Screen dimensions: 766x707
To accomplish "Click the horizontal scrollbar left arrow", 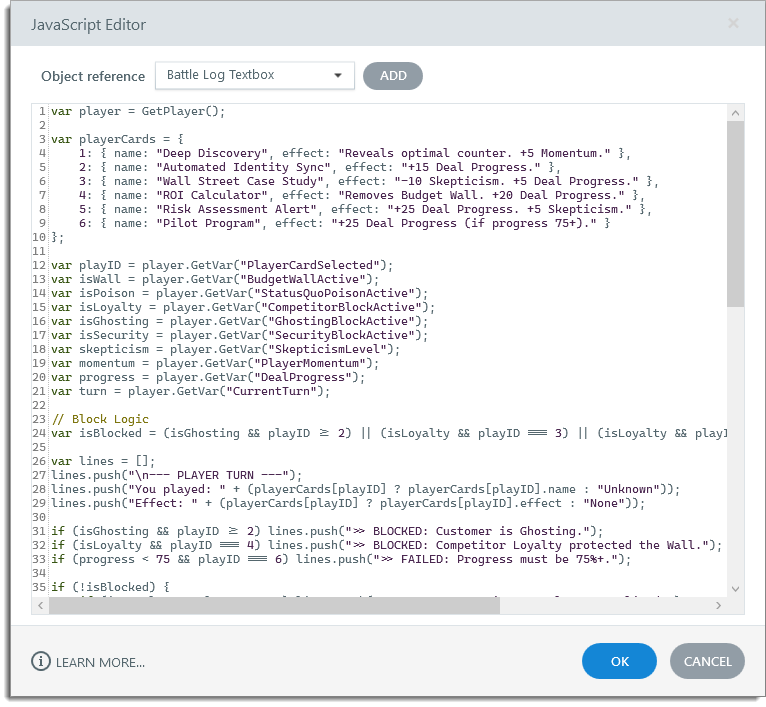I will (41, 605).
